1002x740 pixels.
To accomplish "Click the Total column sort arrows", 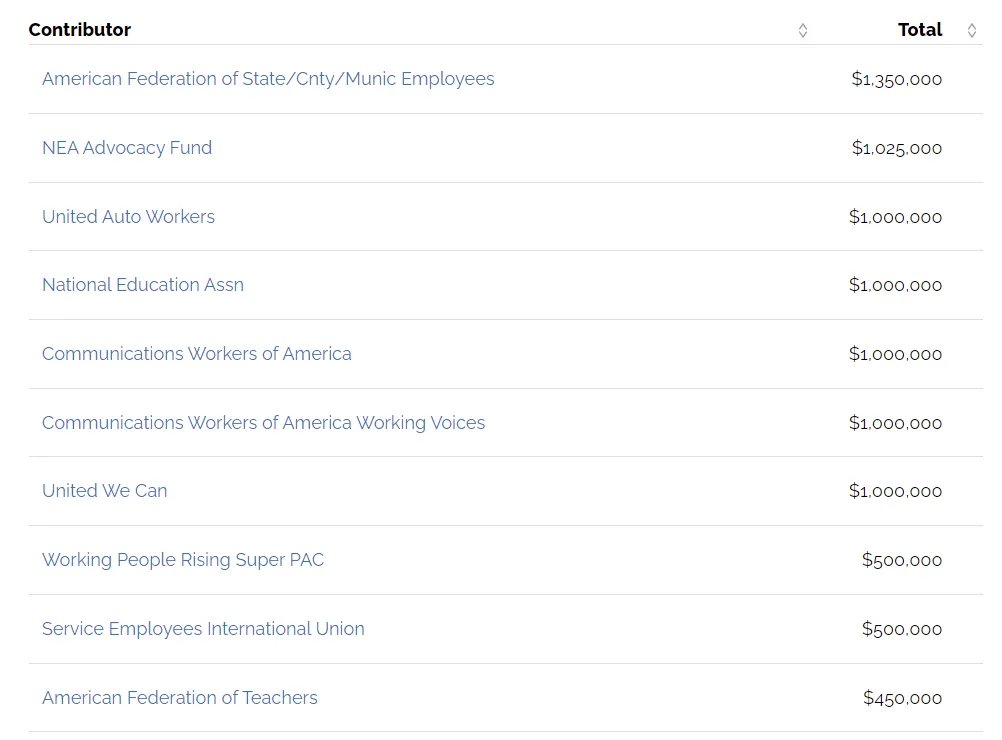I will click(971, 31).
